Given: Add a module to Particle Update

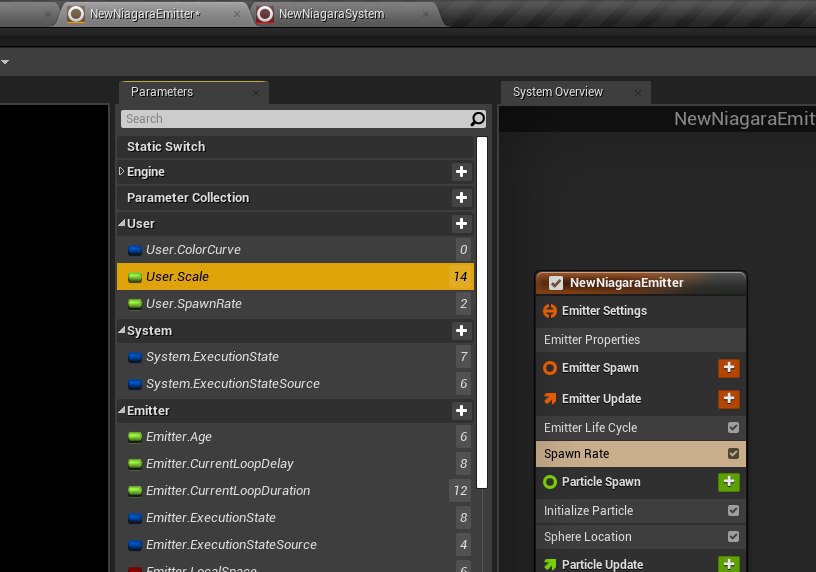Looking at the screenshot, I should tap(729, 564).
